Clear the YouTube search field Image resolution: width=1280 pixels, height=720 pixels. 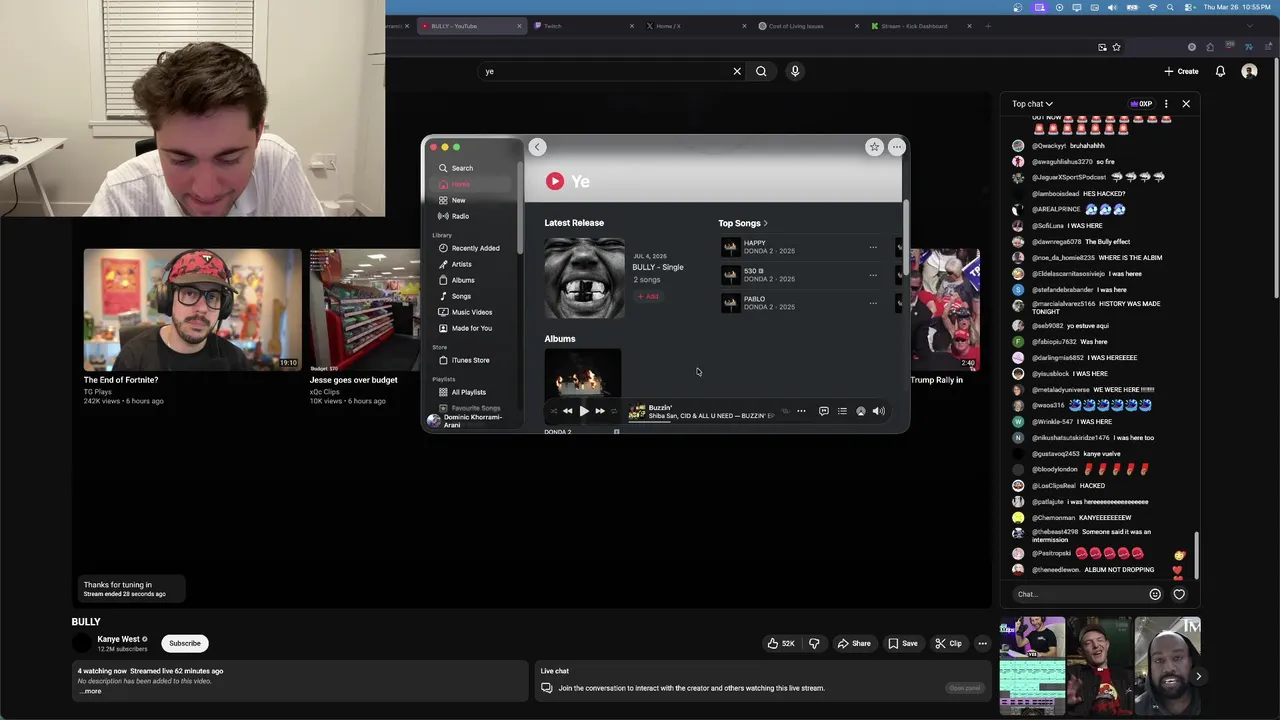[x=737, y=71]
